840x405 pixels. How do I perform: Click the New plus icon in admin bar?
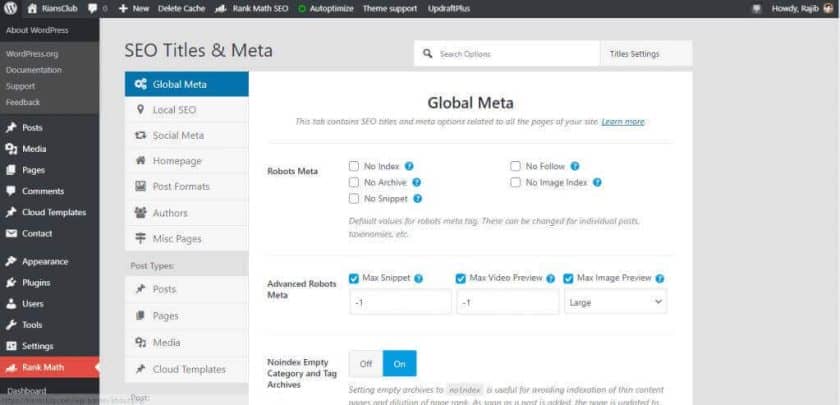pos(123,9)
